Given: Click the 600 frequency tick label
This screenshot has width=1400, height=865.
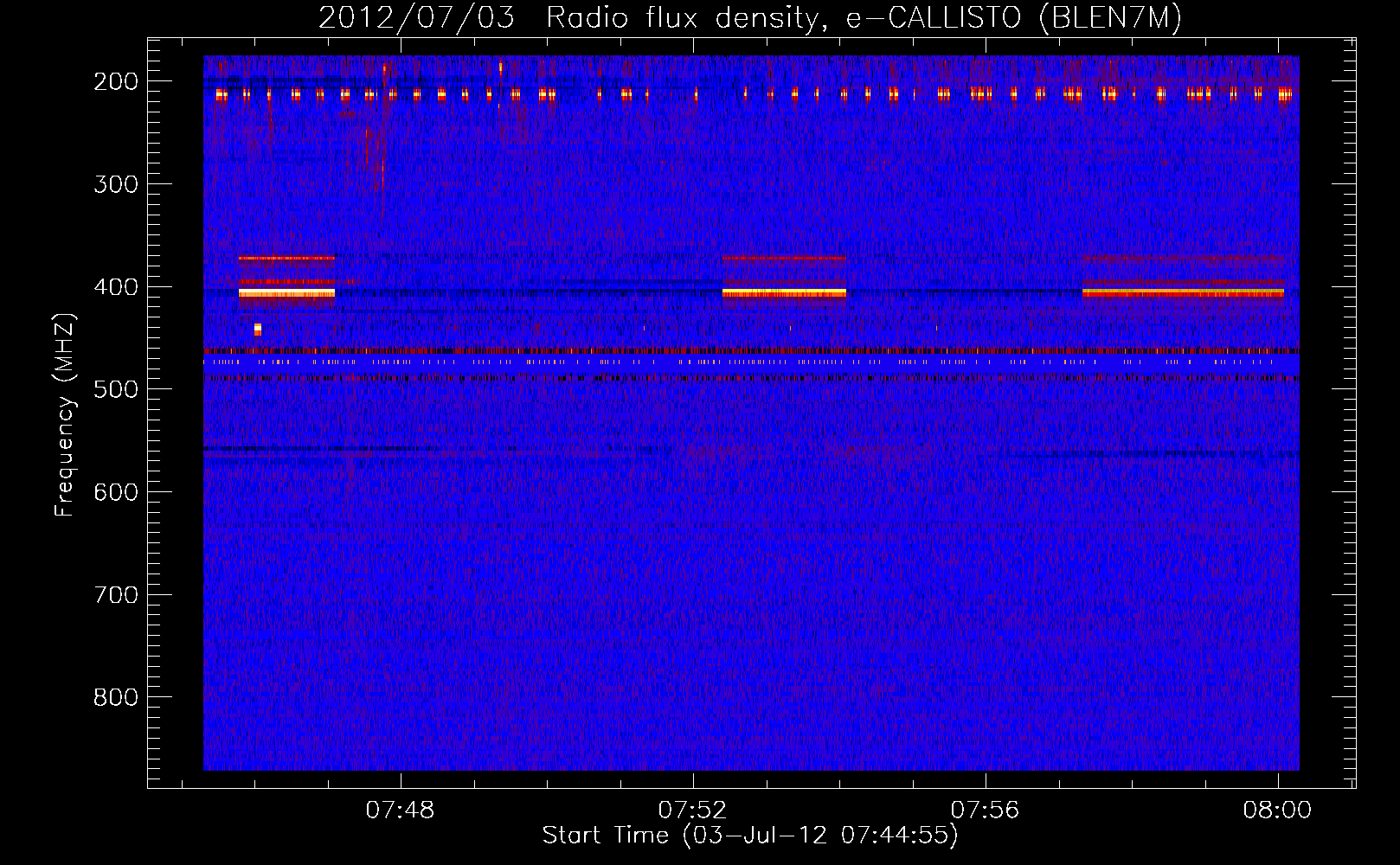Looking at the screenshot, I should 116,492.
